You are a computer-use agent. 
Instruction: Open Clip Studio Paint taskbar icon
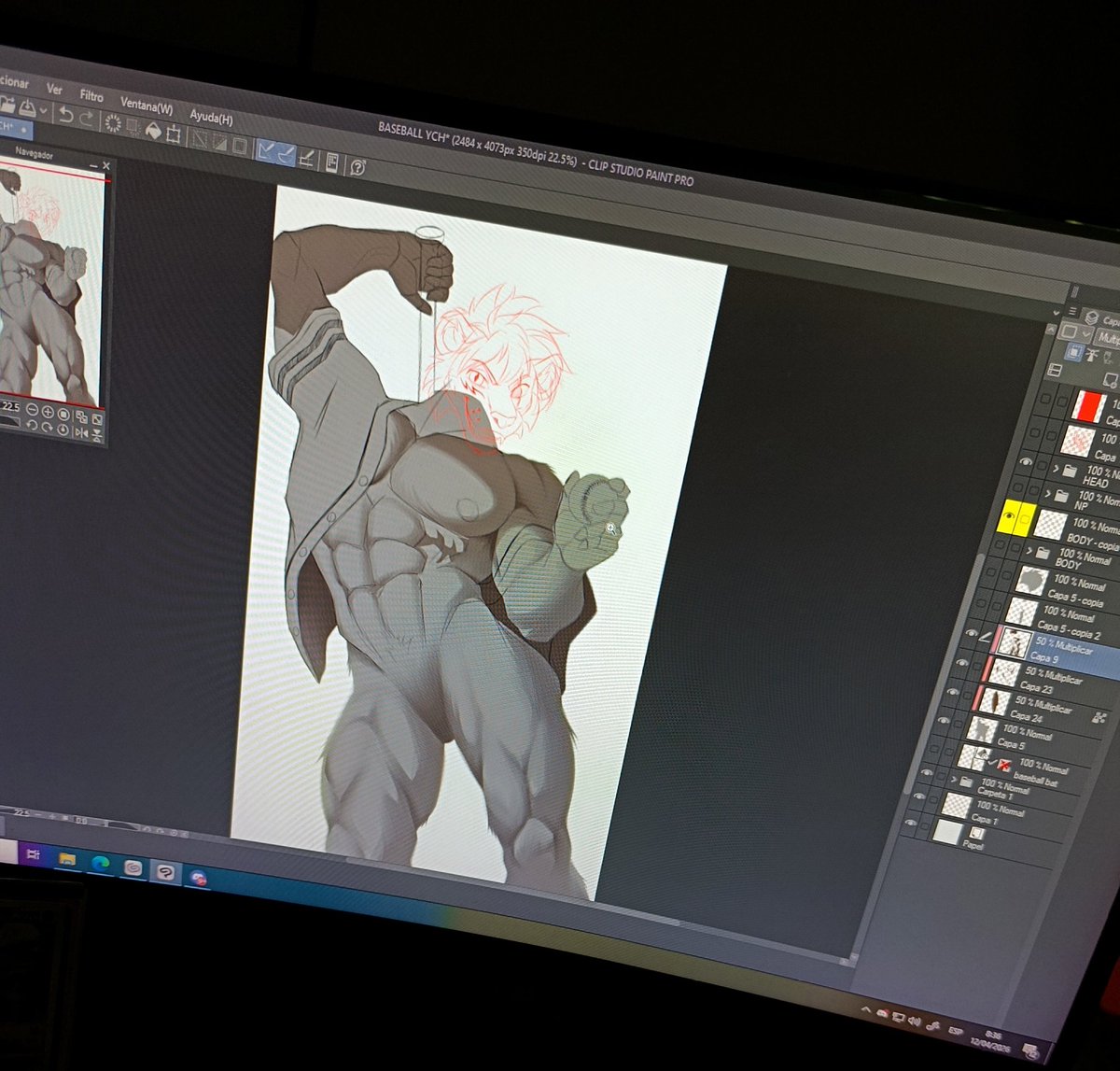click(165, 873)
